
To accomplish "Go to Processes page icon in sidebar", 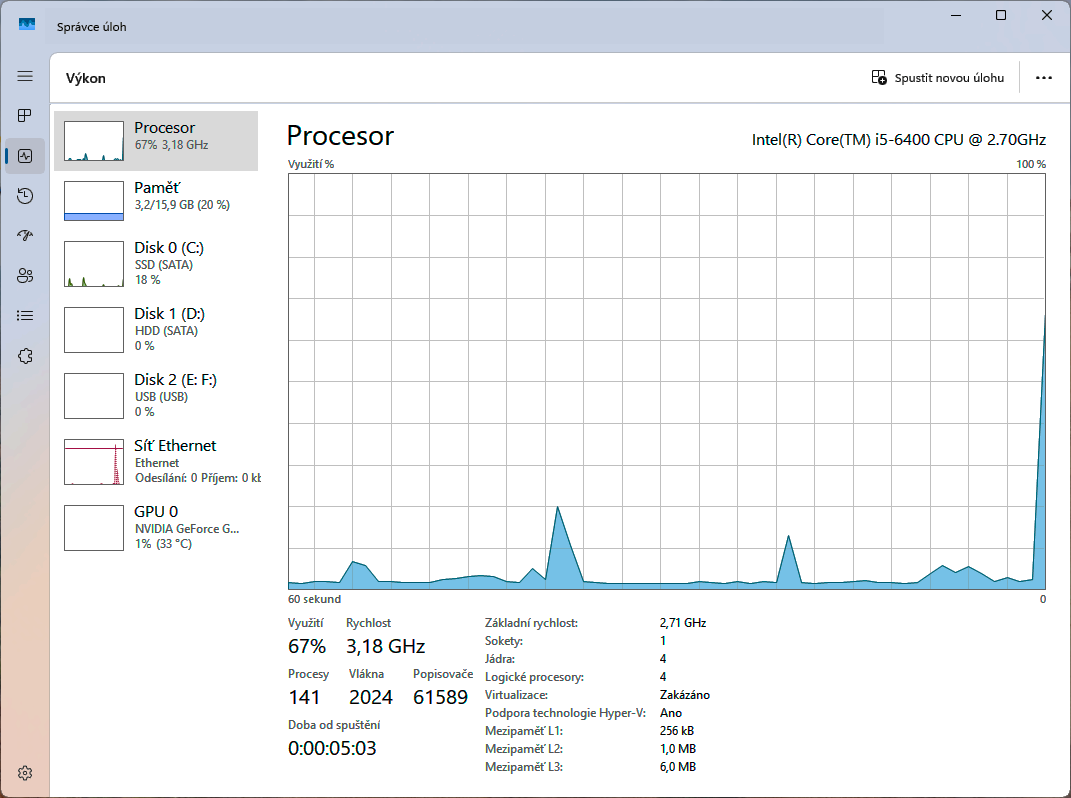I will tap(25, 116).
